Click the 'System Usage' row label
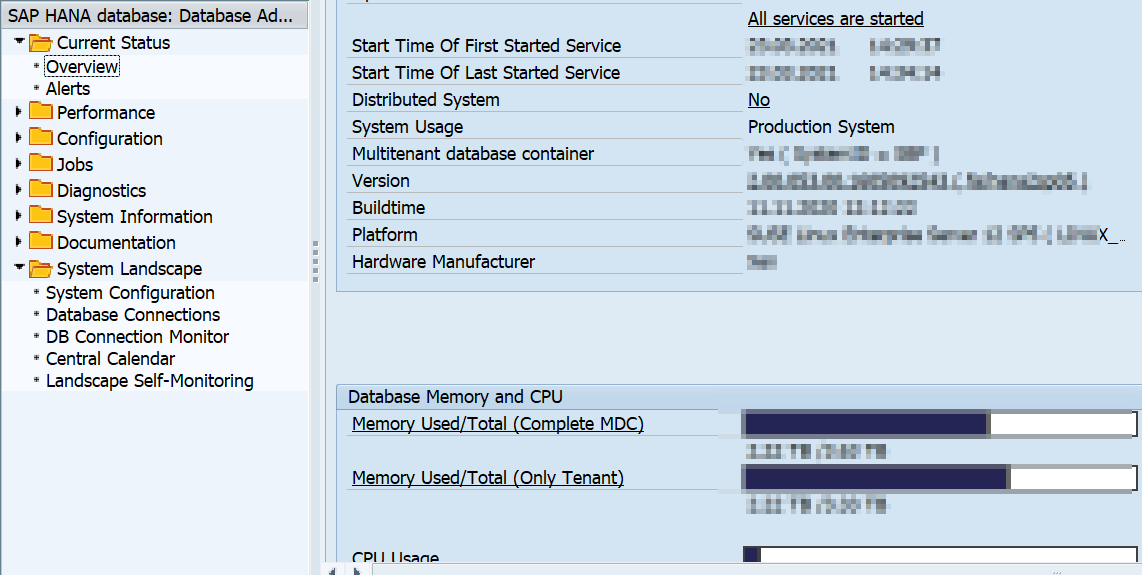The height and width of the screenshot is (575, 1142). [x=407, y=127]
